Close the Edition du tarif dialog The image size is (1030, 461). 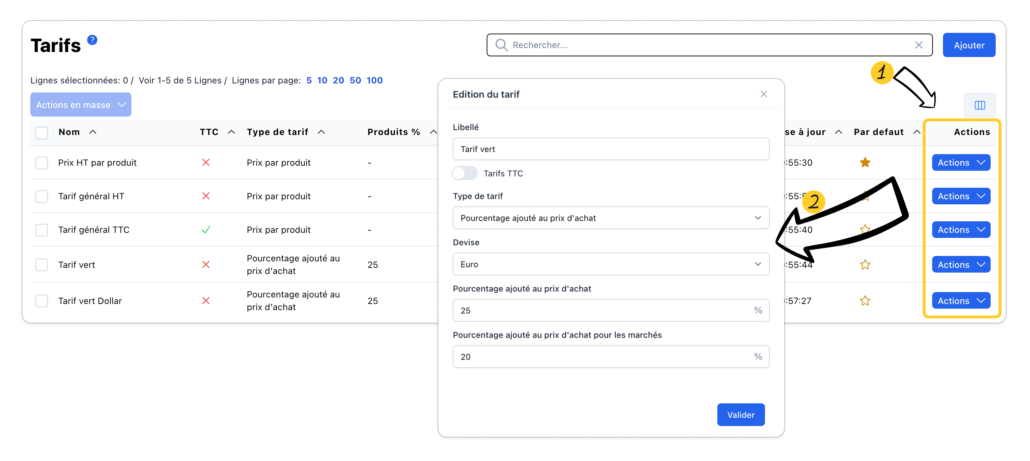pyautogui.click(x=764, y=94)
